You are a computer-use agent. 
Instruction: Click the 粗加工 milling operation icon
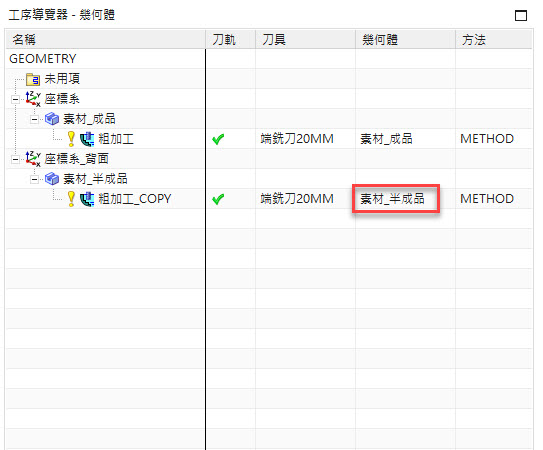tap(87, 139)
